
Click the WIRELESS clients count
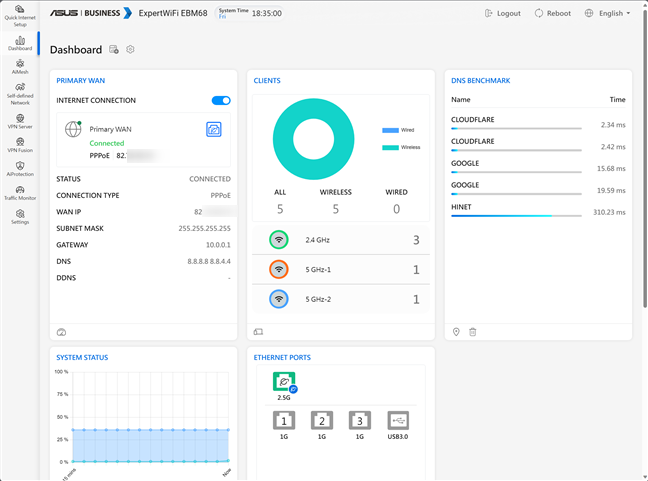click(336, 209)
